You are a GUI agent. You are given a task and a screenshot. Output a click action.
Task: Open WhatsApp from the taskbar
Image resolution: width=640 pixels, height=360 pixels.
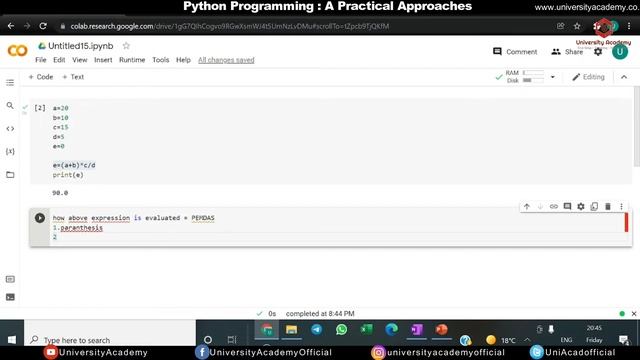342,329
